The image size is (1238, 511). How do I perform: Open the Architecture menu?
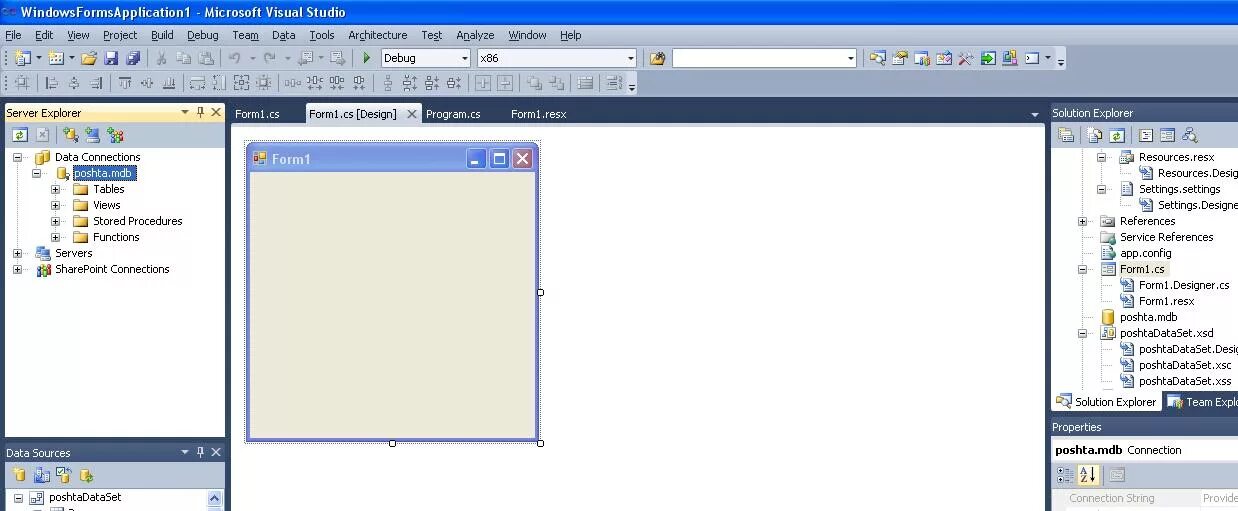pyautogui.click(x=377, y=35)
